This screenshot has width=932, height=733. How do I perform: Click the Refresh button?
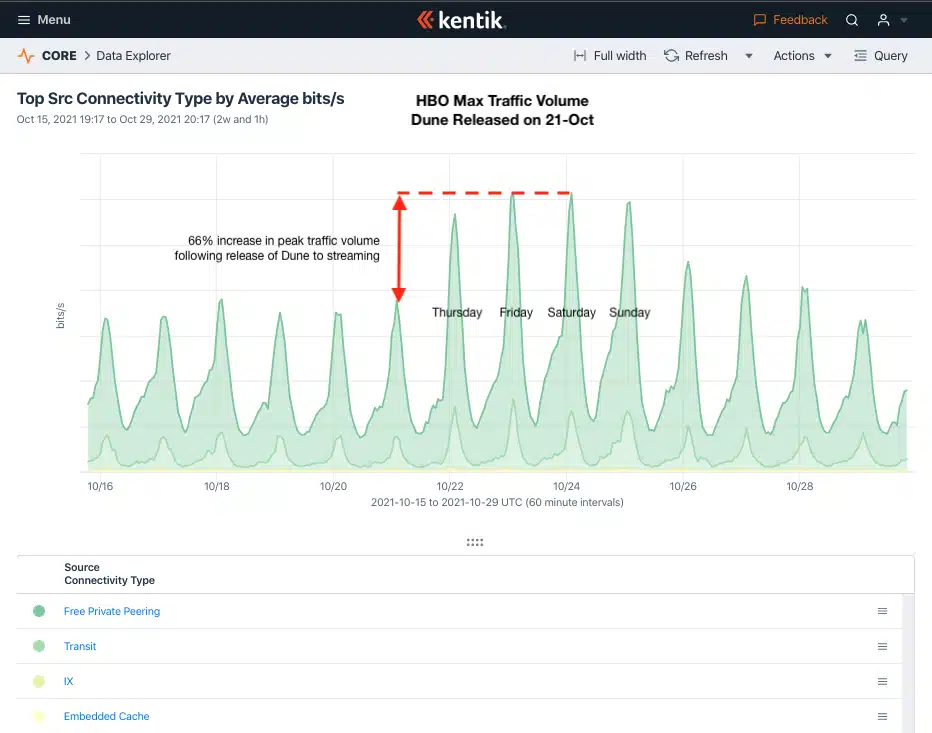pos(696,56)
